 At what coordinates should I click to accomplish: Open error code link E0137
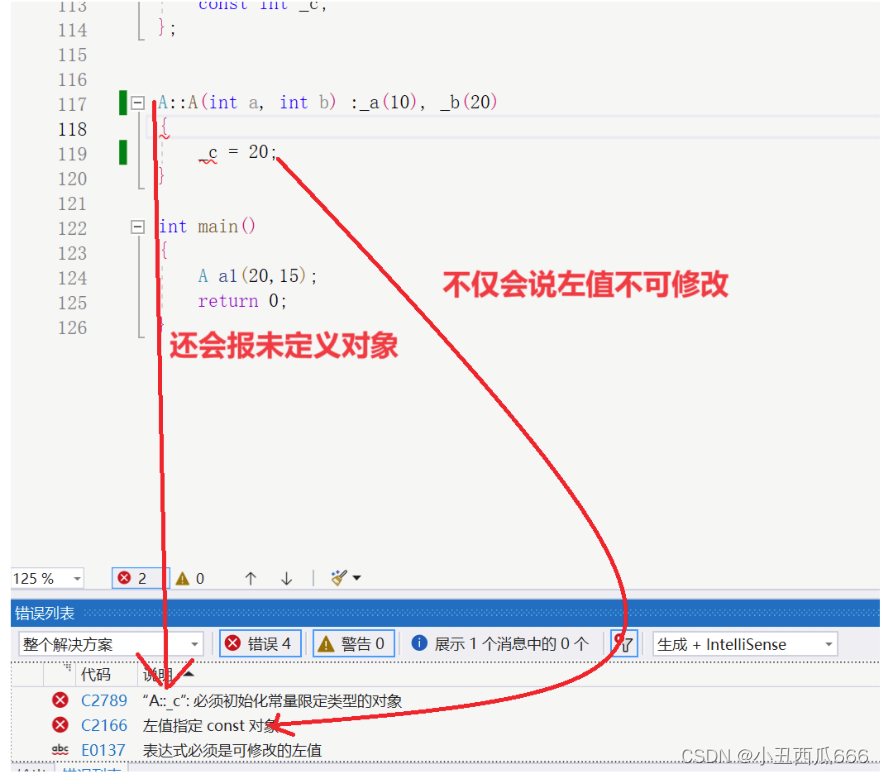[x=103, y=750]
